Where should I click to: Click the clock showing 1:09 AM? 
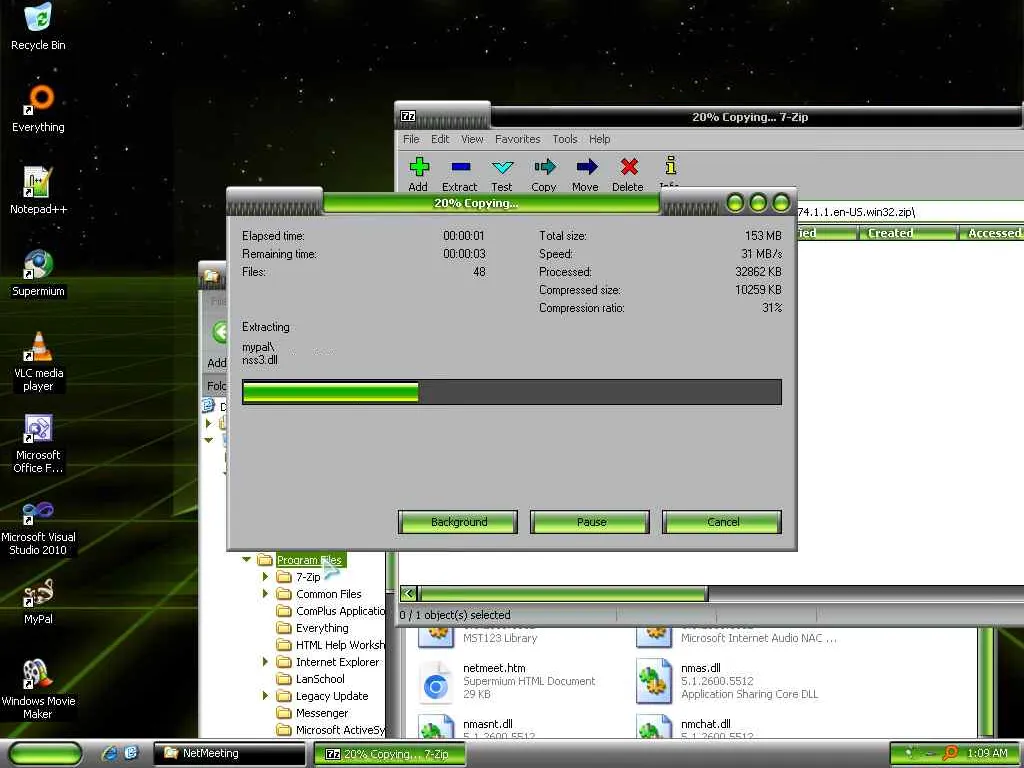tap(987, 753)
